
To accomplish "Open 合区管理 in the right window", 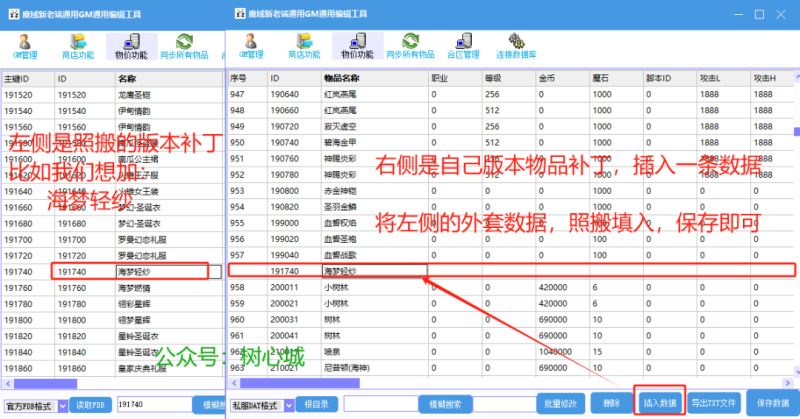I will (x=463, y=46).
